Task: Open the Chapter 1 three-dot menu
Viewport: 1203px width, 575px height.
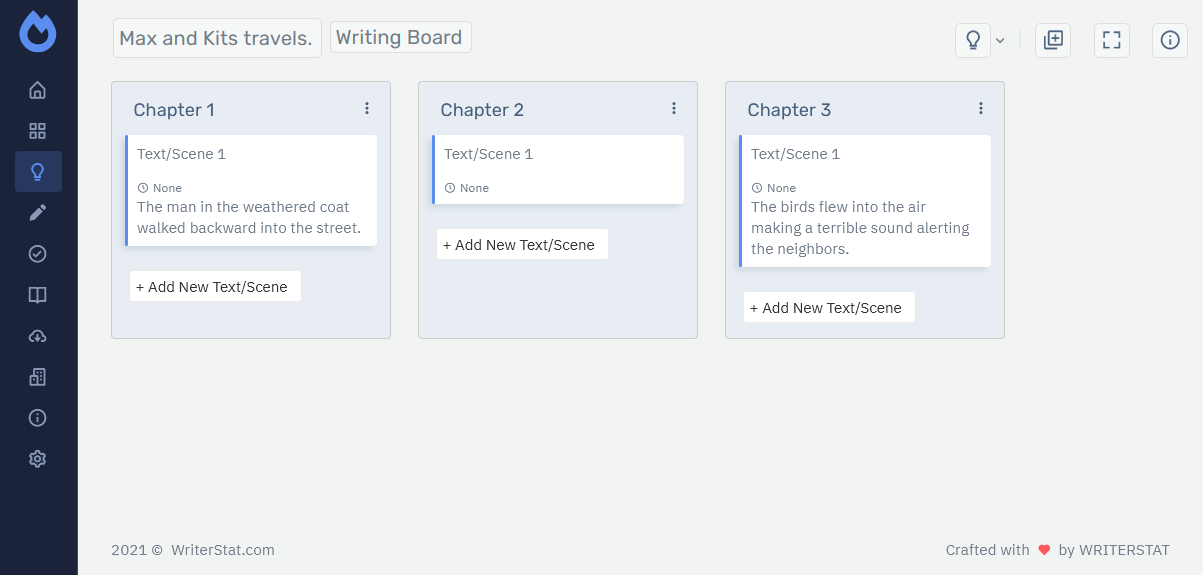Action: (x=367, y=108)
